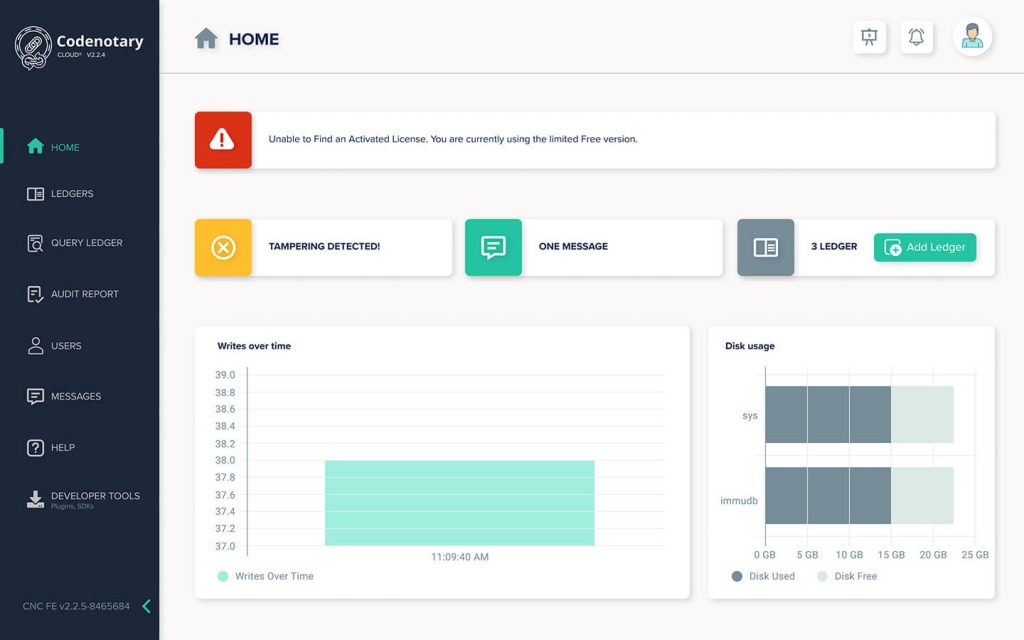Screen dimensions: 1024x640
Task: Click the teal writes bar in chart
Action: (x=460, y=503)
